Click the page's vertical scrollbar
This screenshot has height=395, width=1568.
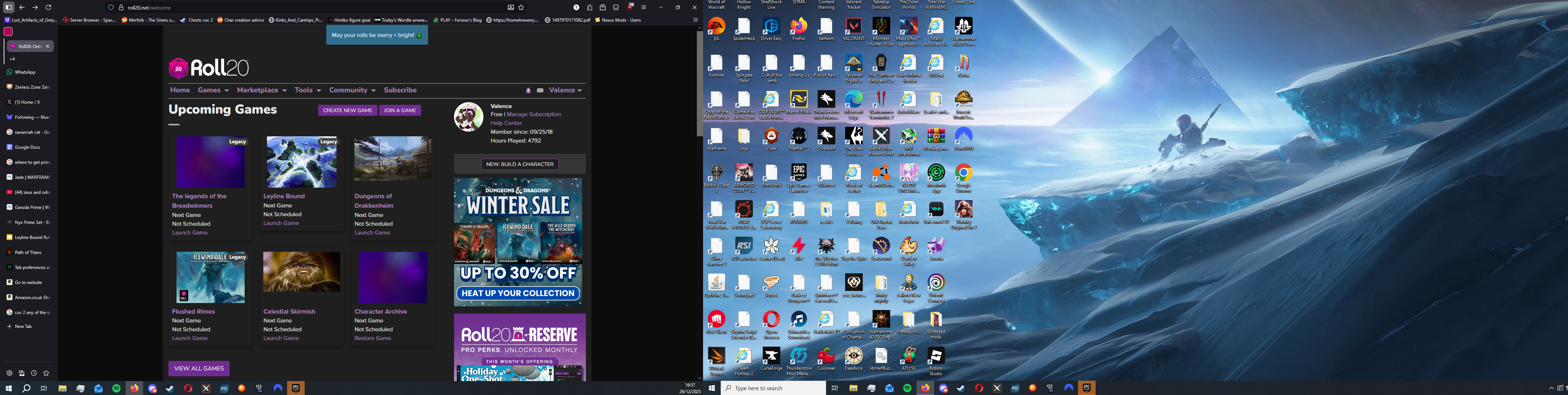699,84
